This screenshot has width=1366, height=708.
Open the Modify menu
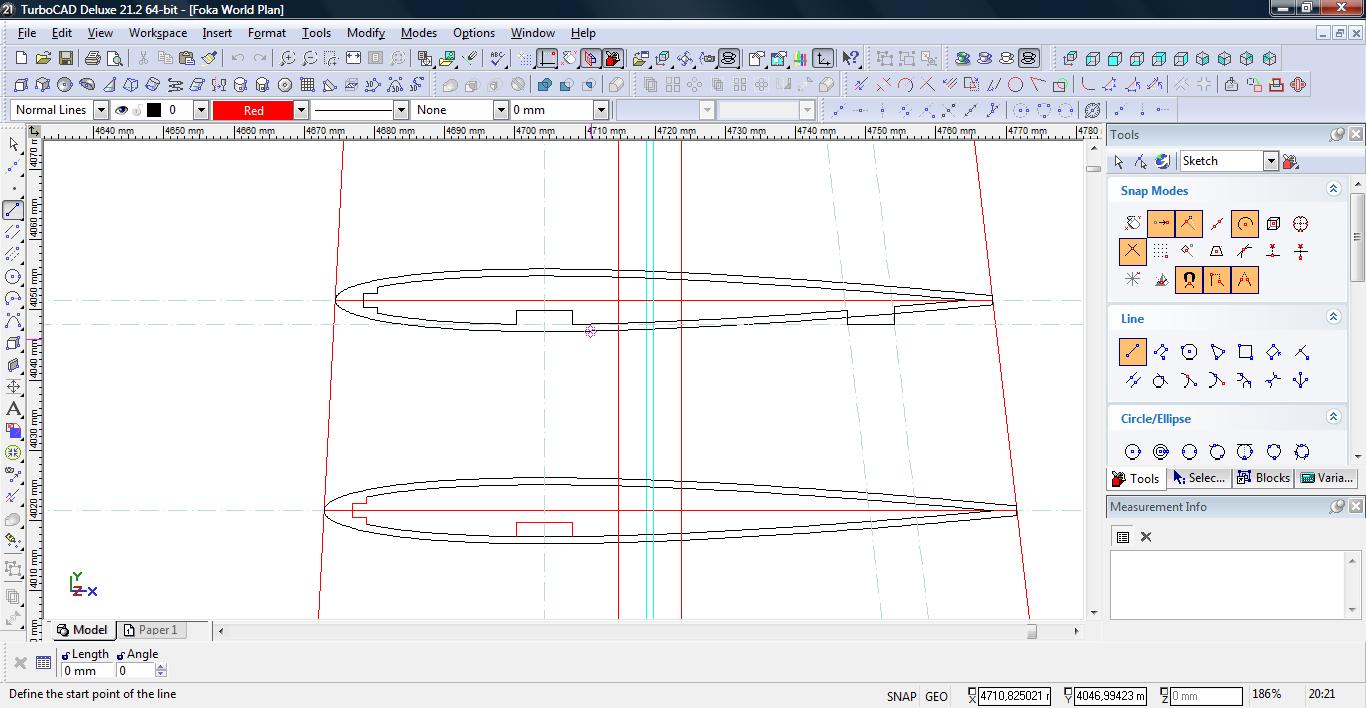pyautogui.click(x=365, y=33)
